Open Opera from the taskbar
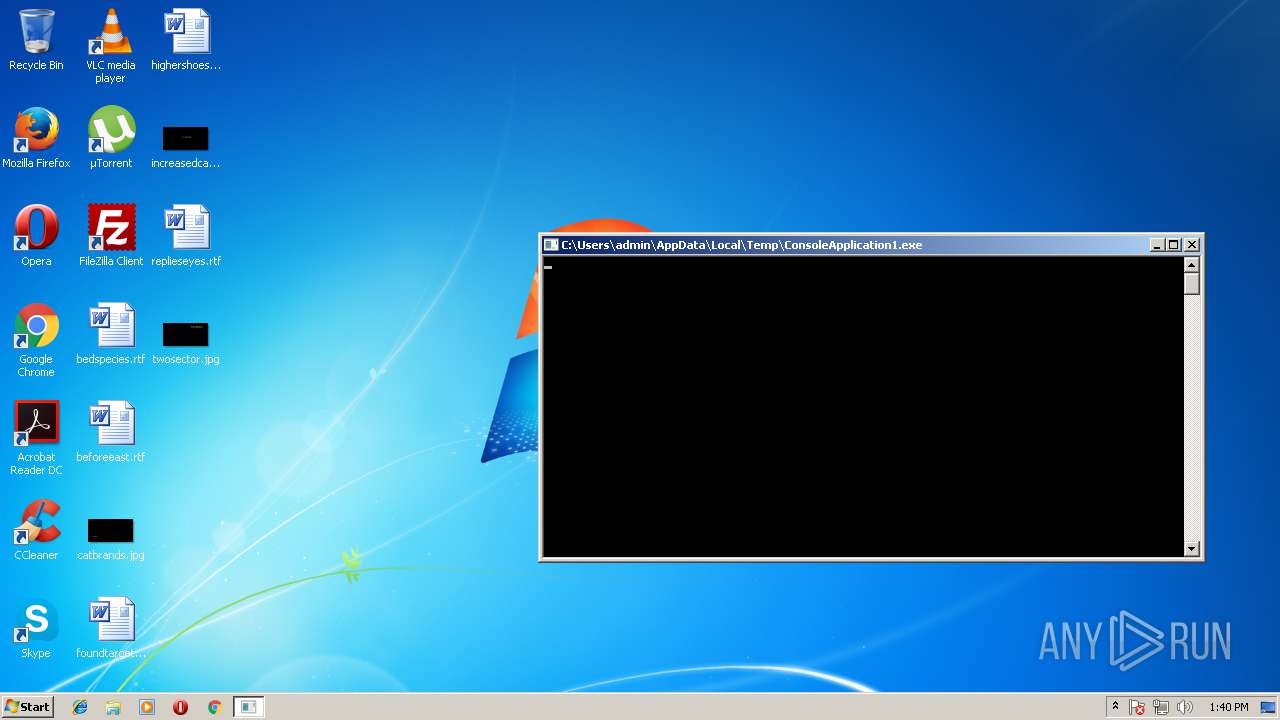The width and height of the screenshot is (1280, 720). (180, 707)
